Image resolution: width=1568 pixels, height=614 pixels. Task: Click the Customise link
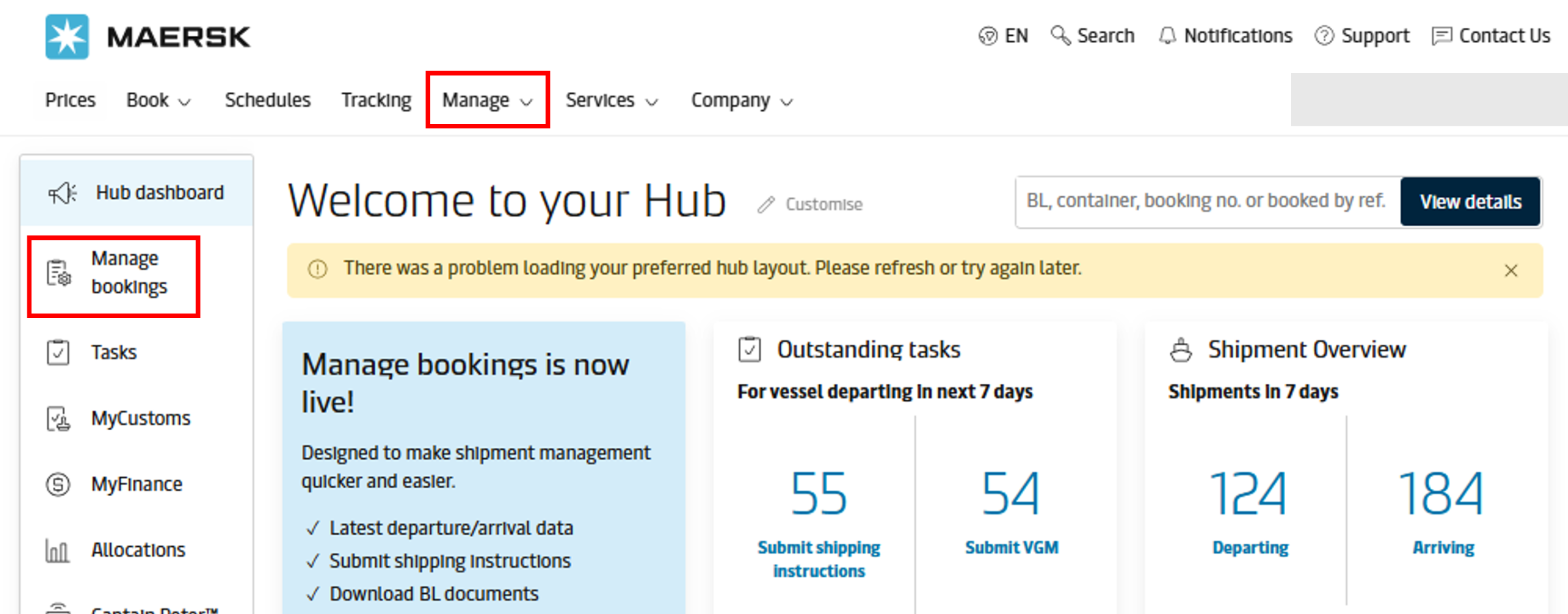coord(810,205)
